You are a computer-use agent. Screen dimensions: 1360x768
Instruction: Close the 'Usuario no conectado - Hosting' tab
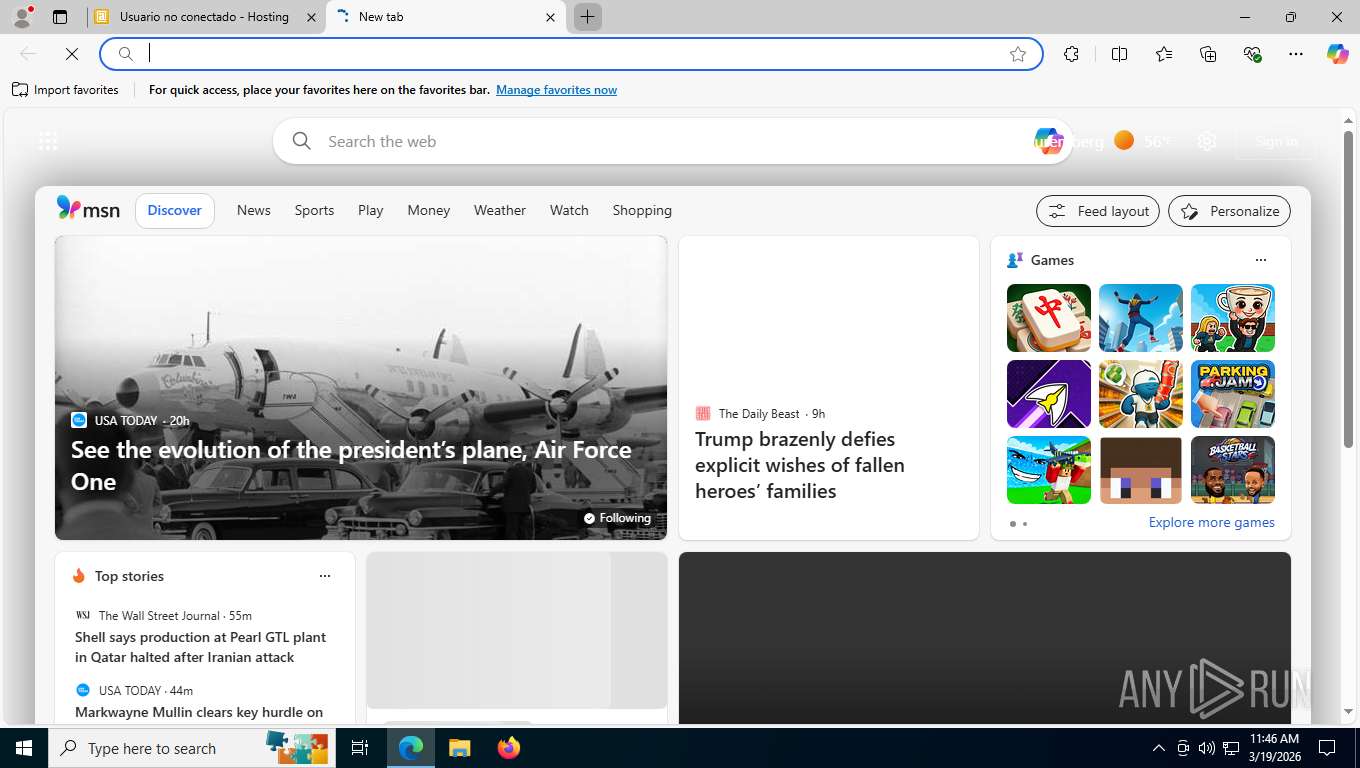[x=311, y=17]
